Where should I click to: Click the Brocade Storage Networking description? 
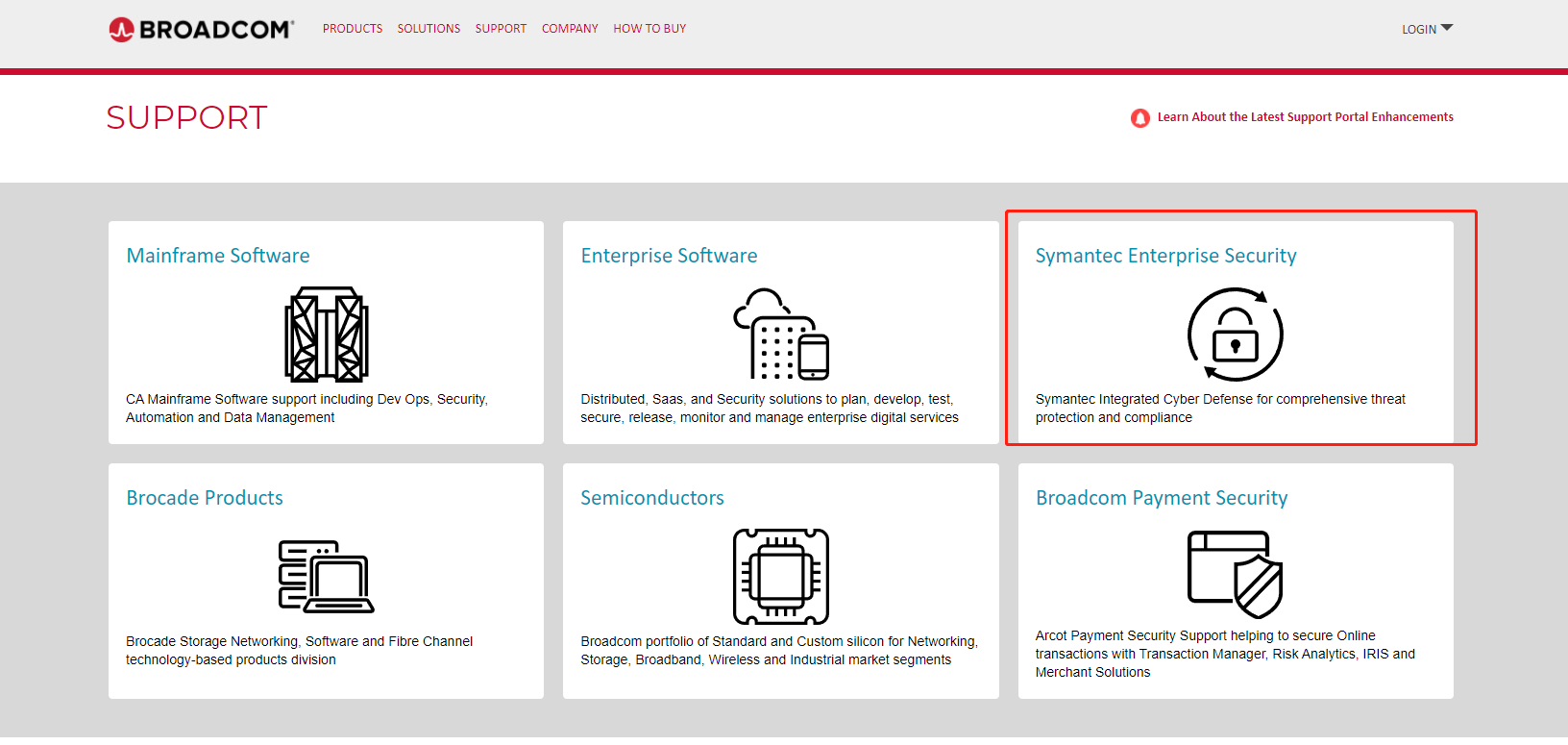[x=299, y=651]
